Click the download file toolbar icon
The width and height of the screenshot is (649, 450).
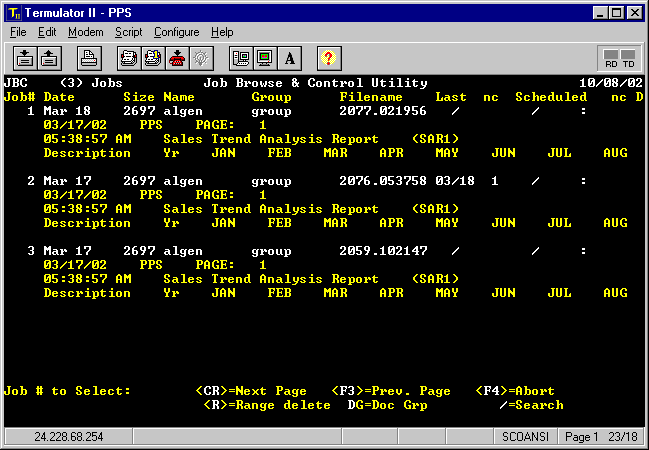pyautogui.click(x=25, y=58)
